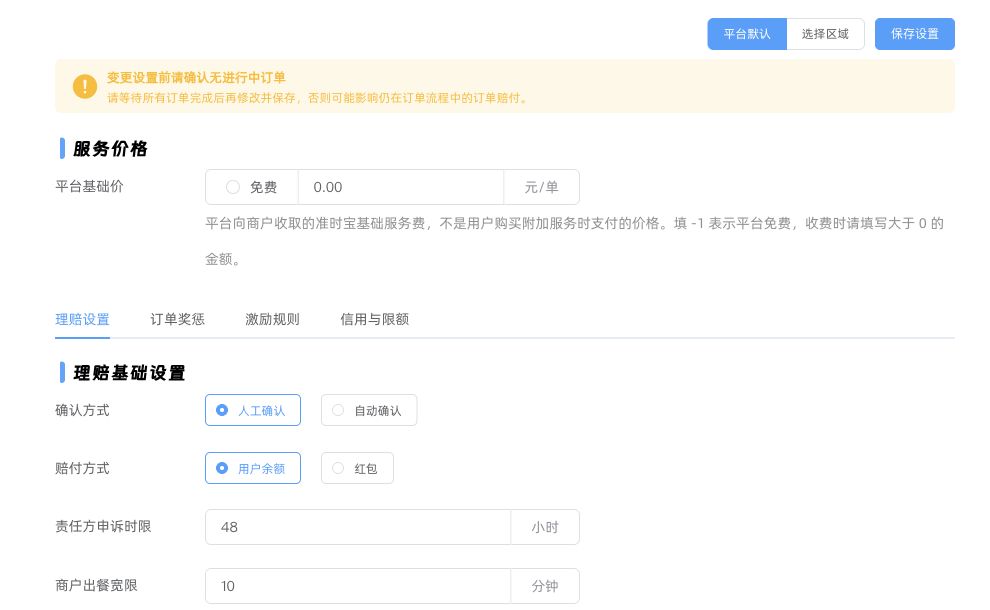Viewport: 990px width, 610px height.
Task: Click the 理赔基础设置 section heading
Action: point(129,373)
